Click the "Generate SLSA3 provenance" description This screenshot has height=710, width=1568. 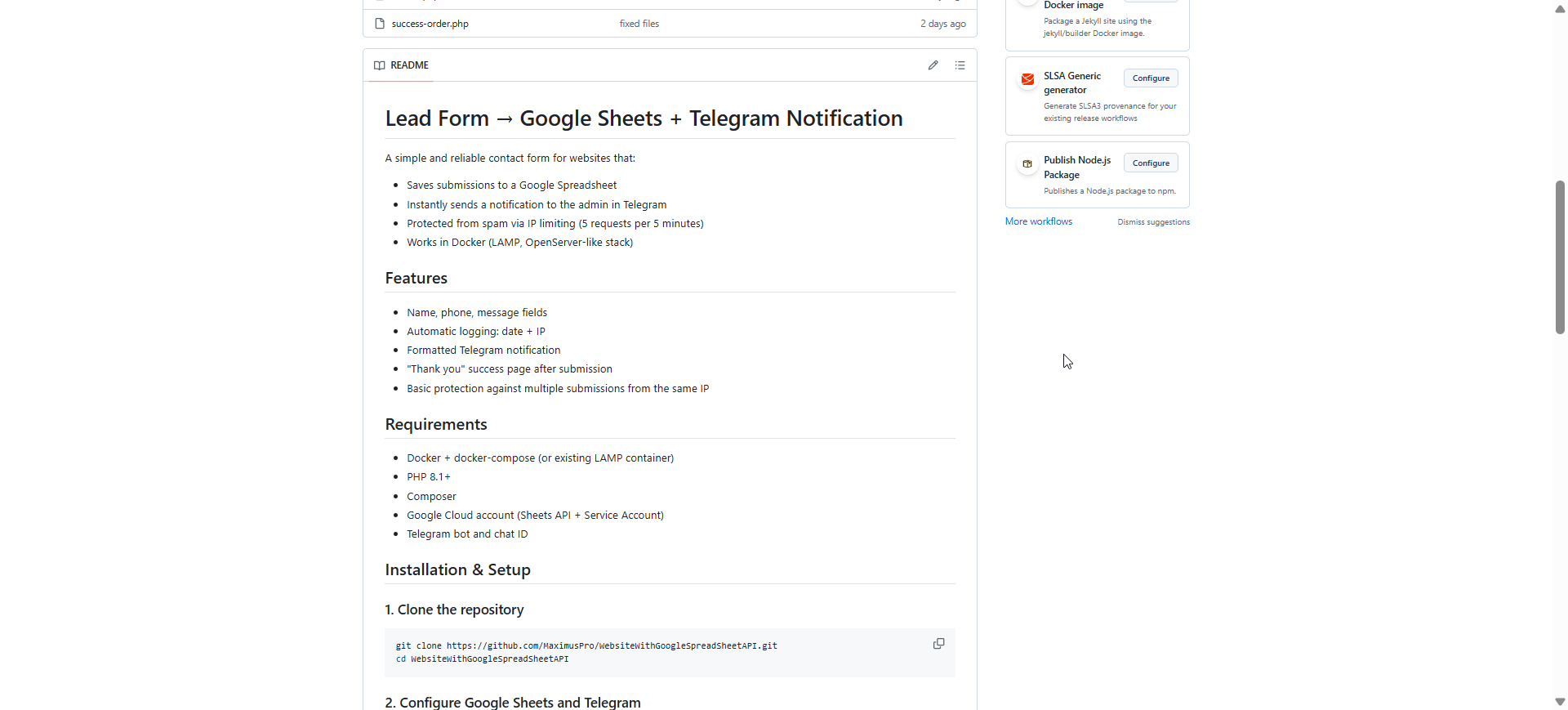click(x=1110, y=113)
